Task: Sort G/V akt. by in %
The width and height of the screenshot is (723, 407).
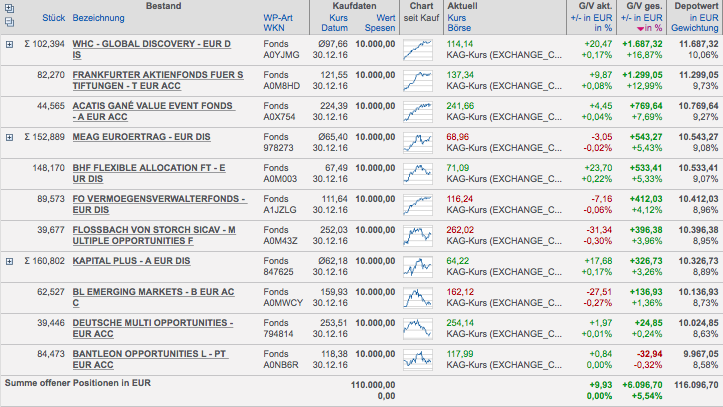Action: click(603, 28)
